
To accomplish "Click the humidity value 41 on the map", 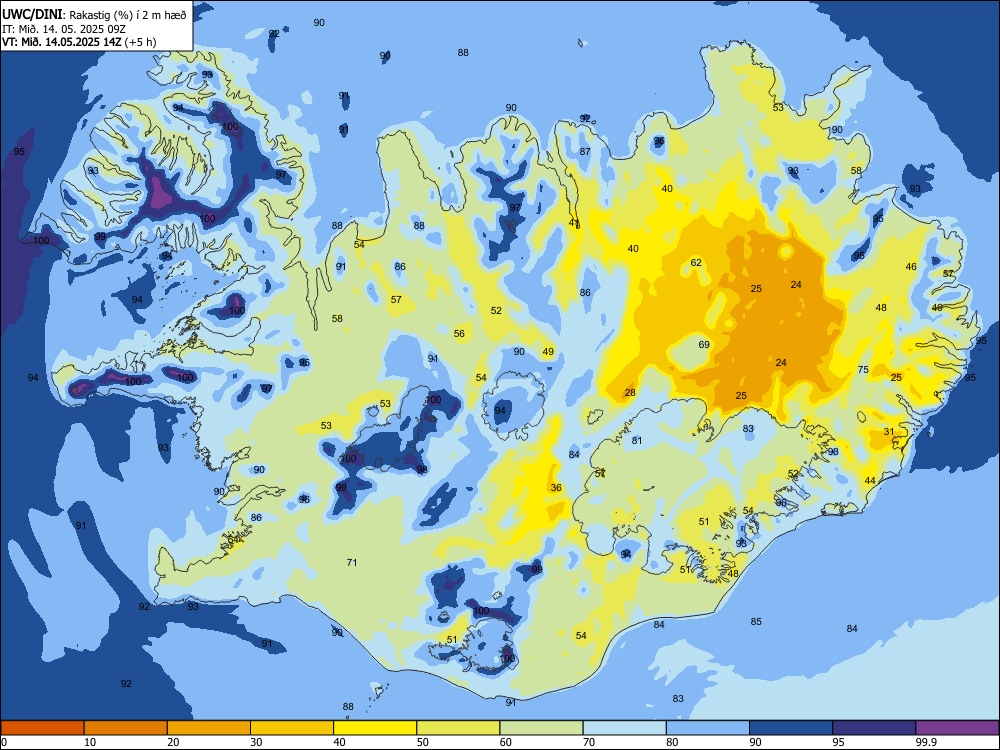I will [x=574, y=223].
